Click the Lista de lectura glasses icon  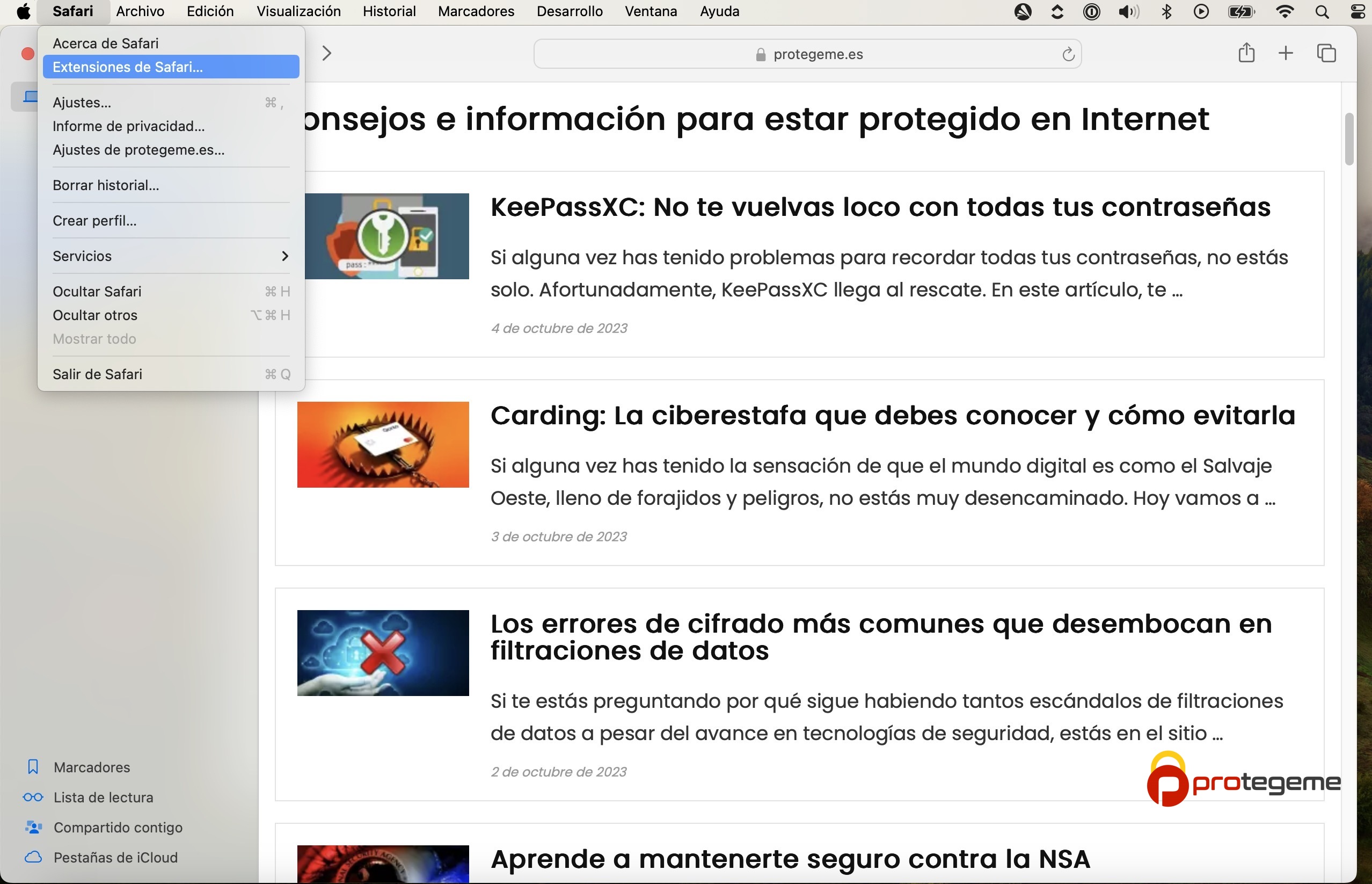[x=33, y=798]
